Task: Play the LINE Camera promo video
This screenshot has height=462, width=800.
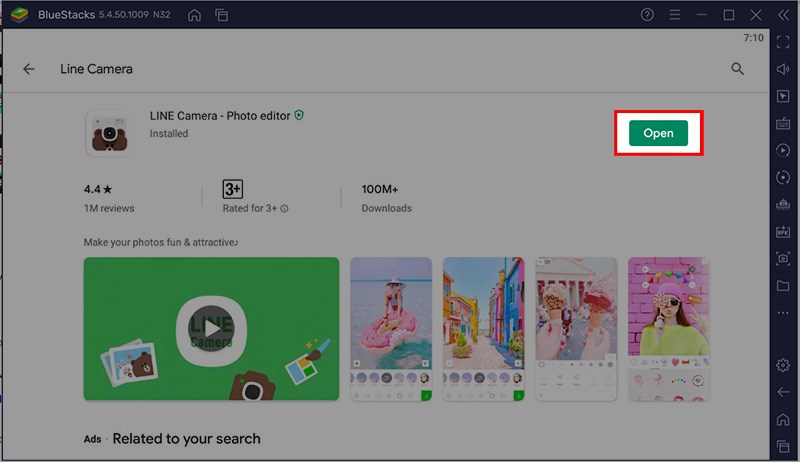Action: point(211,329)
